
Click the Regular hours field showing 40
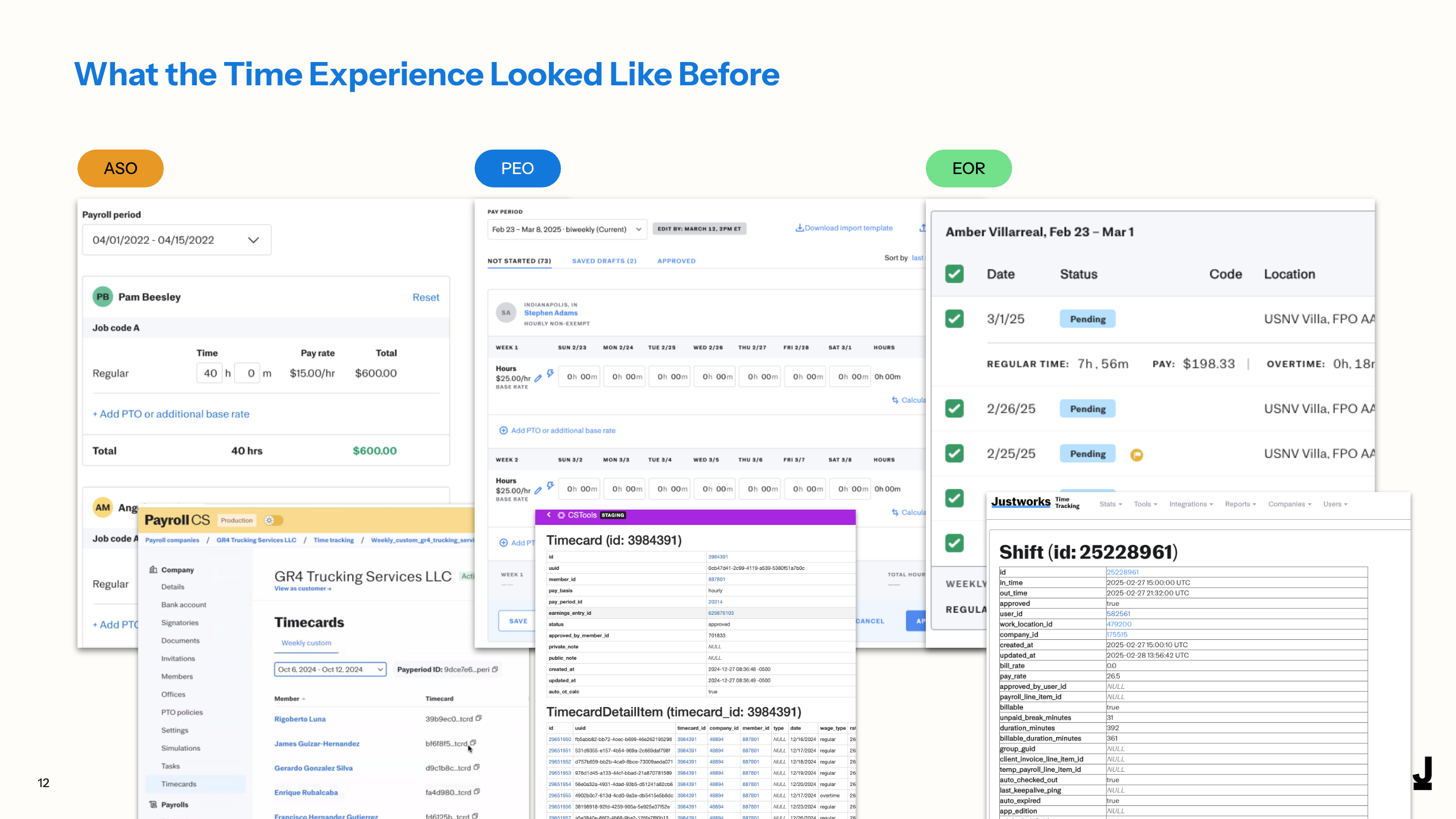click(x=210, y=373)
